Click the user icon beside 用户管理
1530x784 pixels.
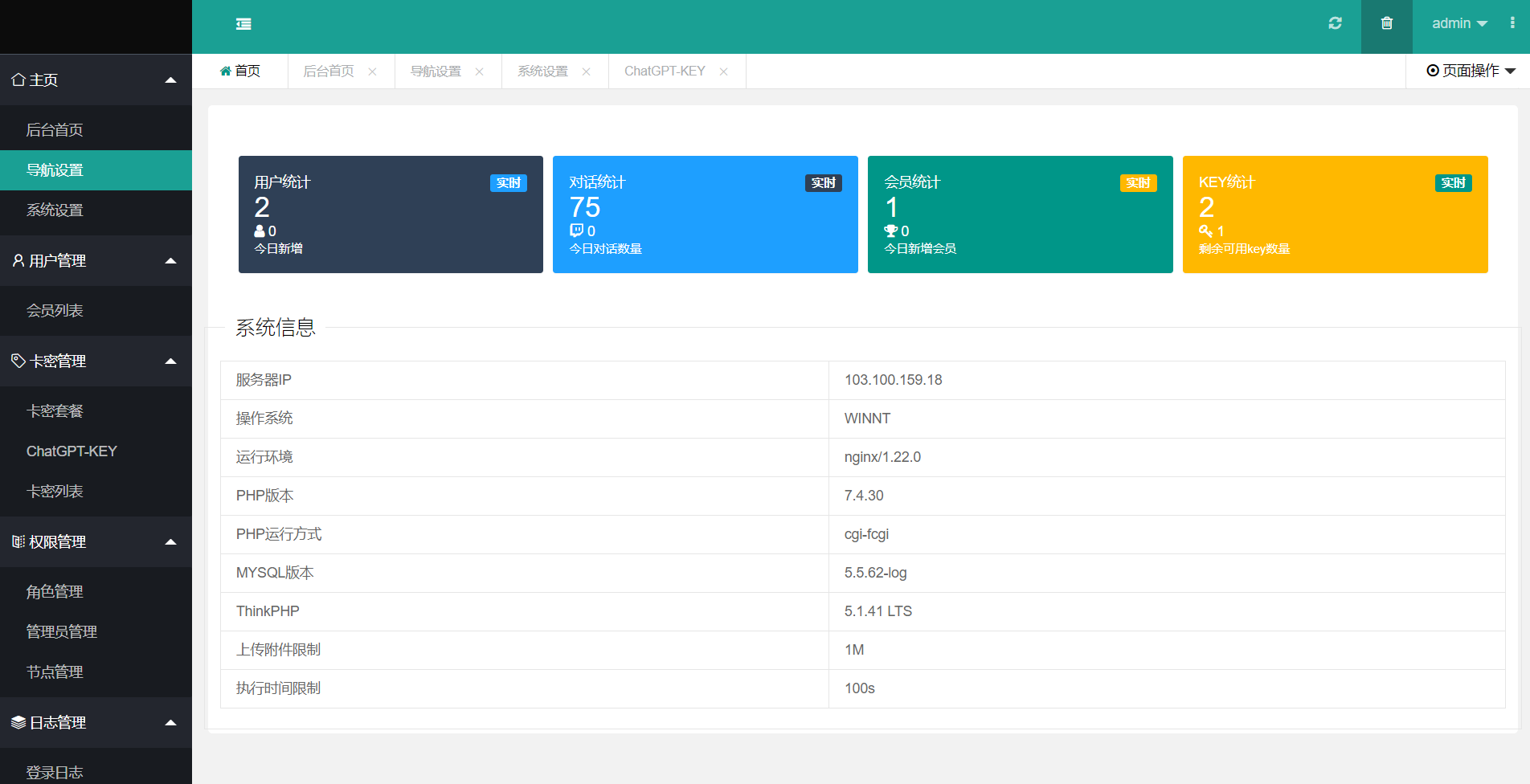point(18,260)
